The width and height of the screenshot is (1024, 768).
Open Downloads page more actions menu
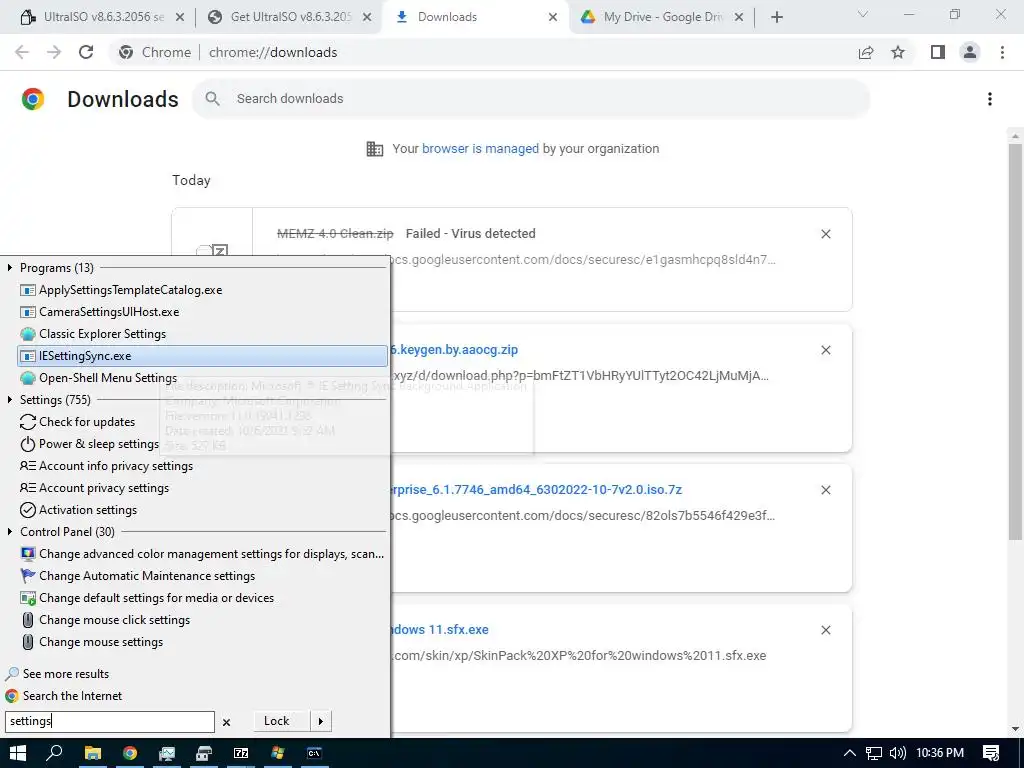(990, 99)
